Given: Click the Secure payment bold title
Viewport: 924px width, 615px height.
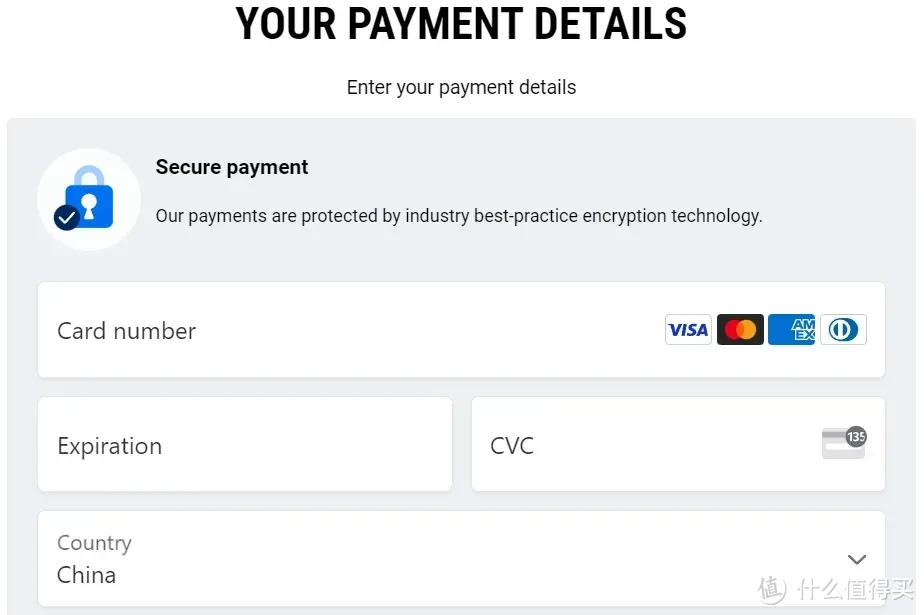Looking at the screenshot, I should (232, 167).
